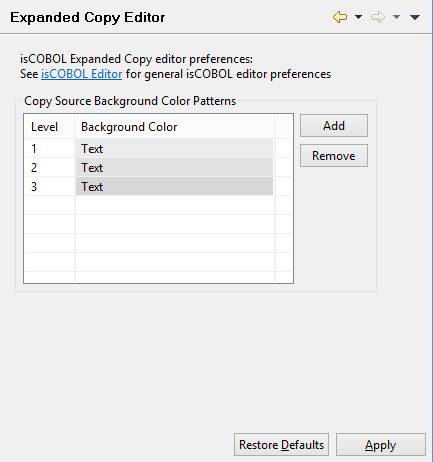Click the Add button

tap(334, 126)
